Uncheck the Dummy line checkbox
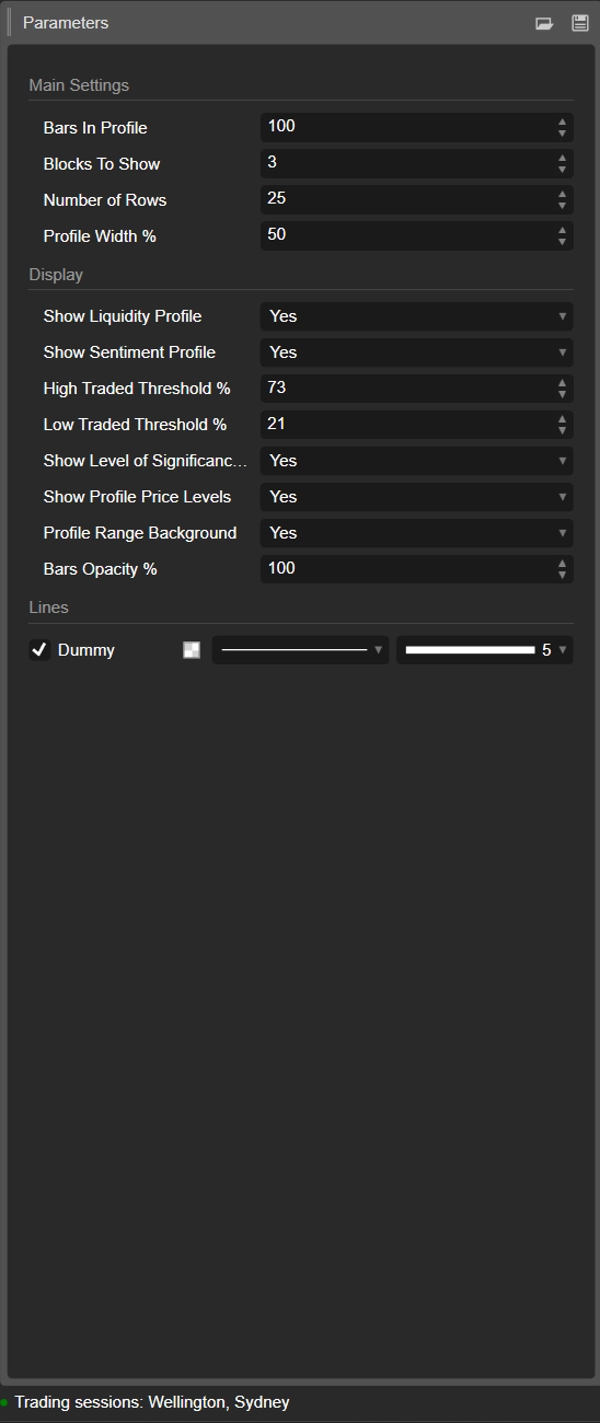The image size is (600, 1423). coord(40,650)
